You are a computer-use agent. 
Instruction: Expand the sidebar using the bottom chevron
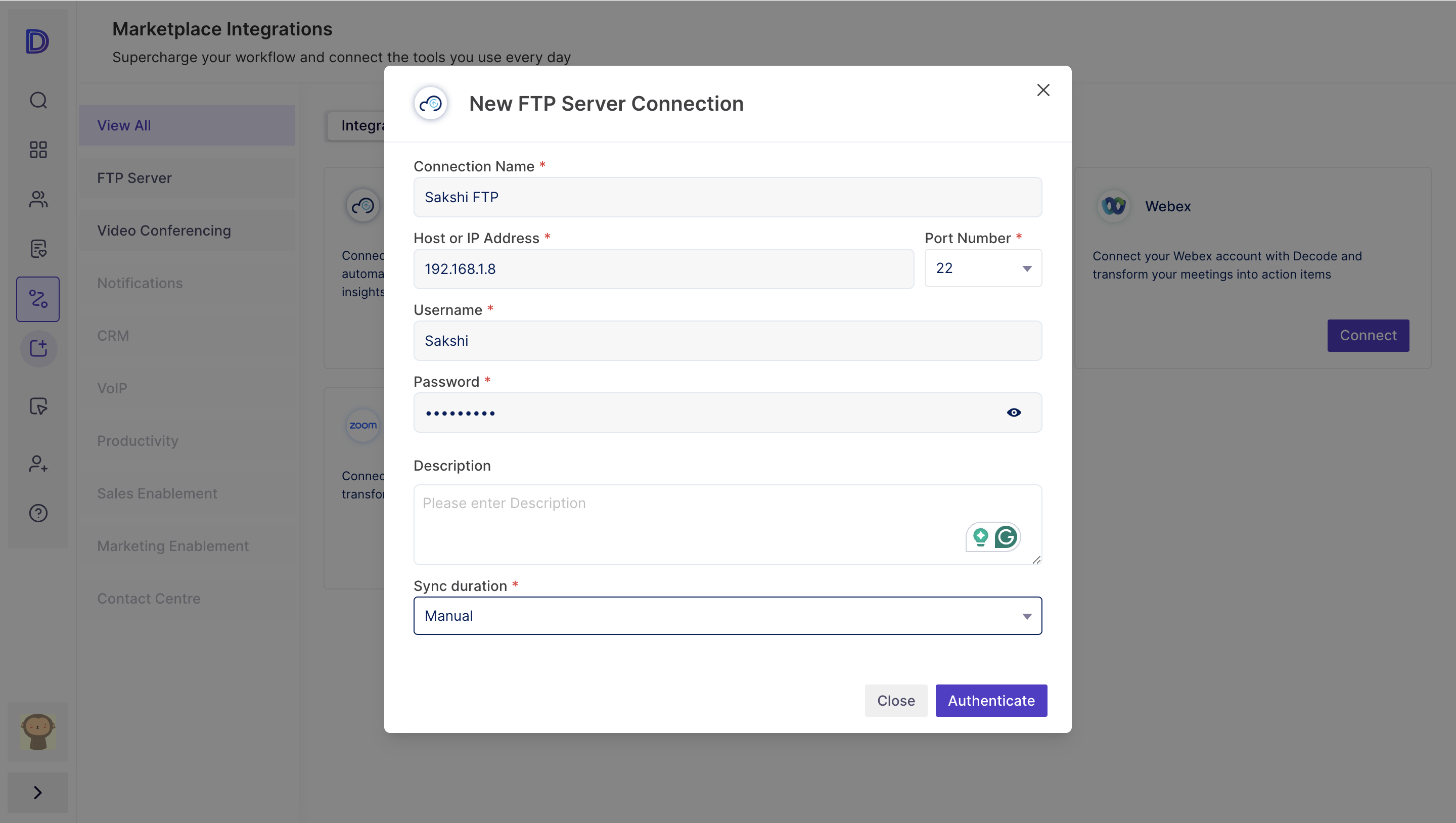coord(38,793)
